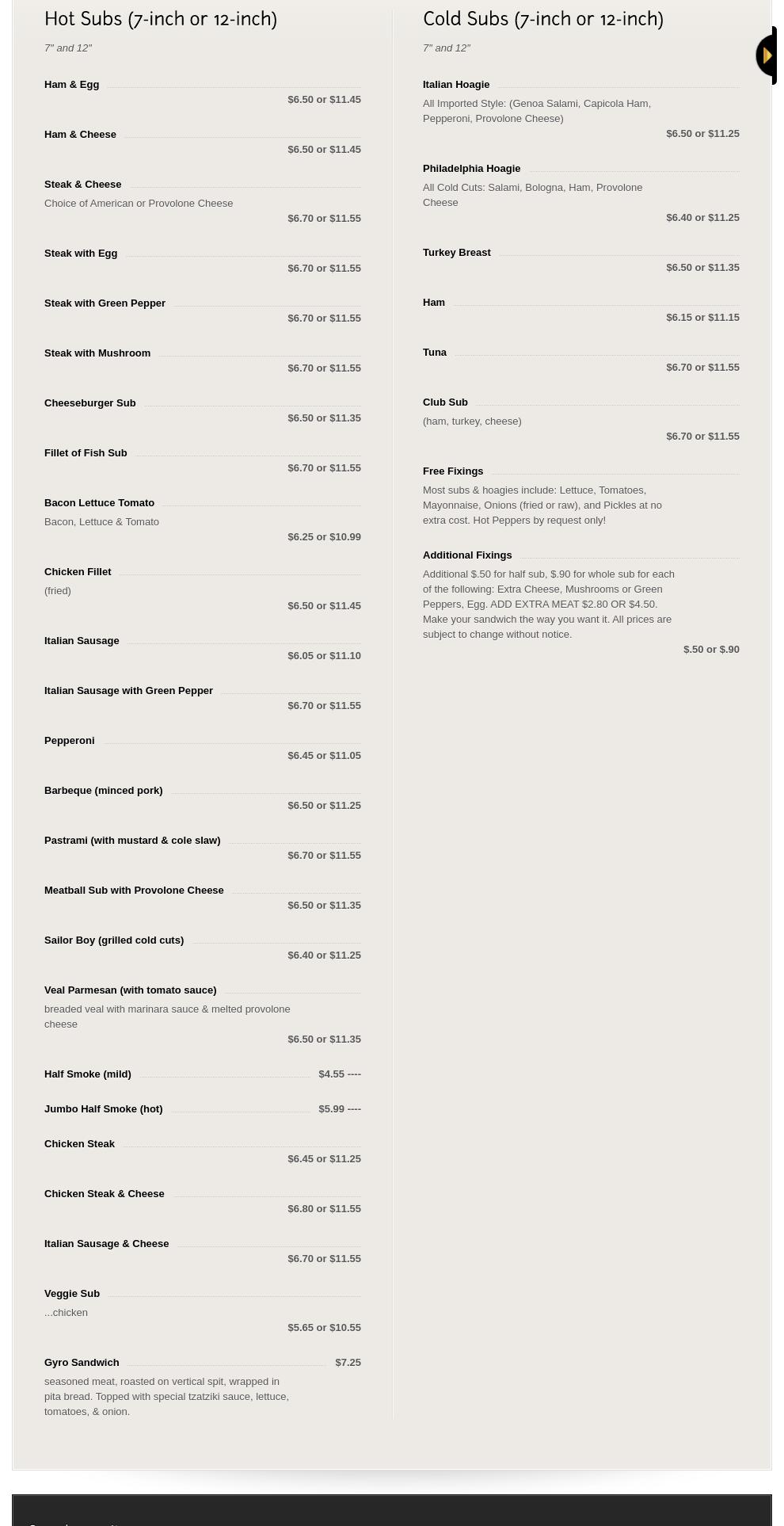784x1526 pixels.
Task: Click the Gyro Sandwich $7.25 price
Action: (x=348, y=1363)
